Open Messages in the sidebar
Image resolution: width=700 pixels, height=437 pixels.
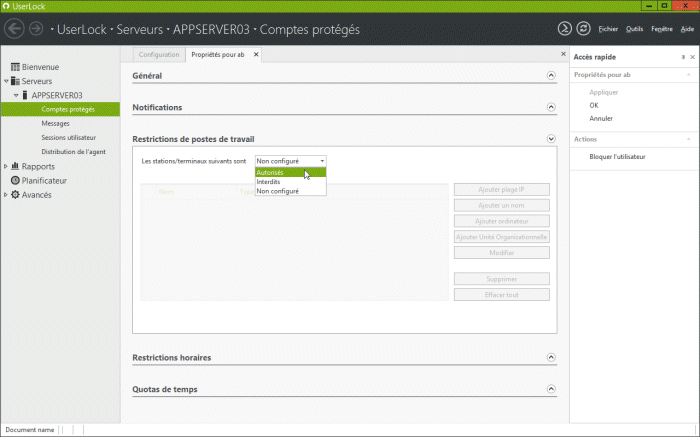tap(55, 123)
